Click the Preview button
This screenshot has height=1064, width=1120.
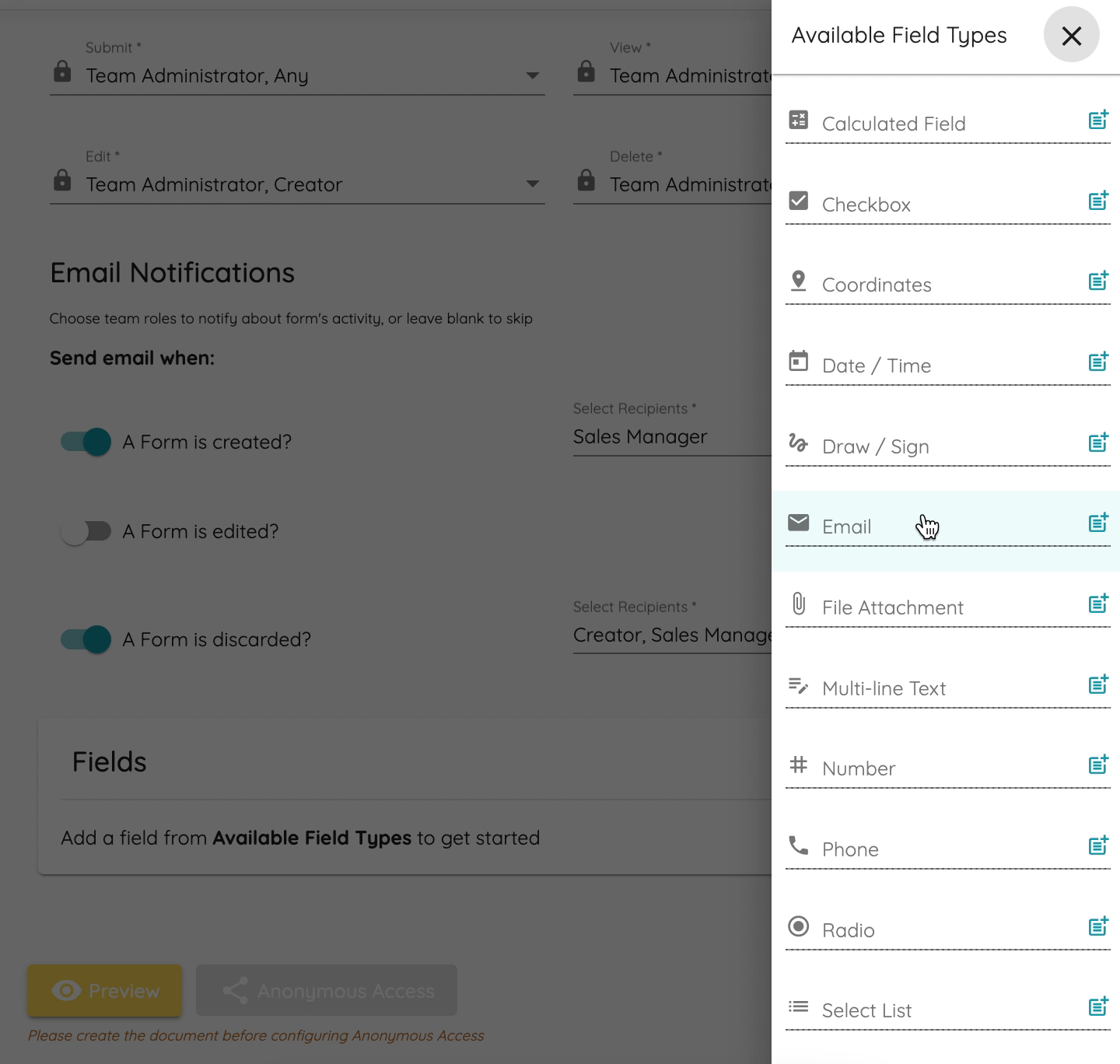105,991
